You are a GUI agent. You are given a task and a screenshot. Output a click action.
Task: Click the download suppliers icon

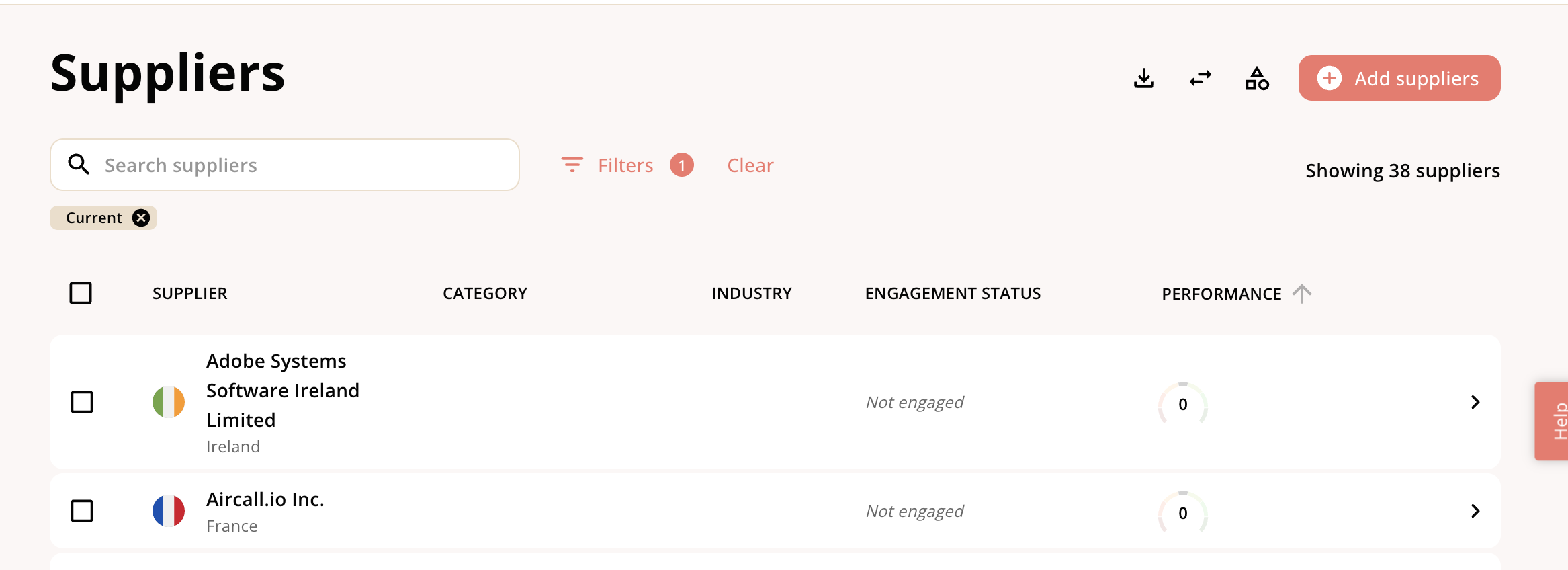pos(1143,79)
